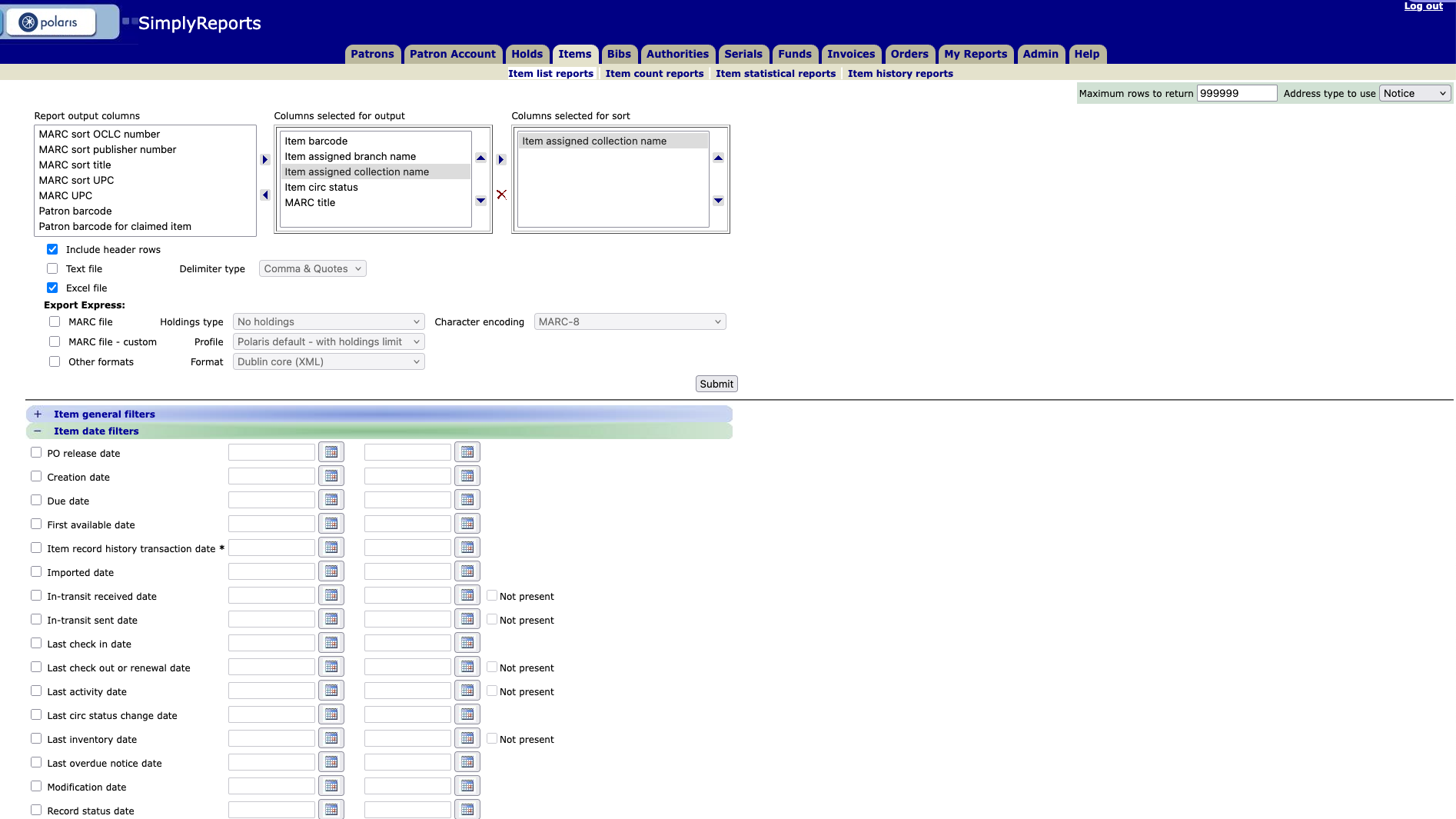Check the Last check in date filter
The width and height of the screenshot is (1456, 819).
(36, 643)
